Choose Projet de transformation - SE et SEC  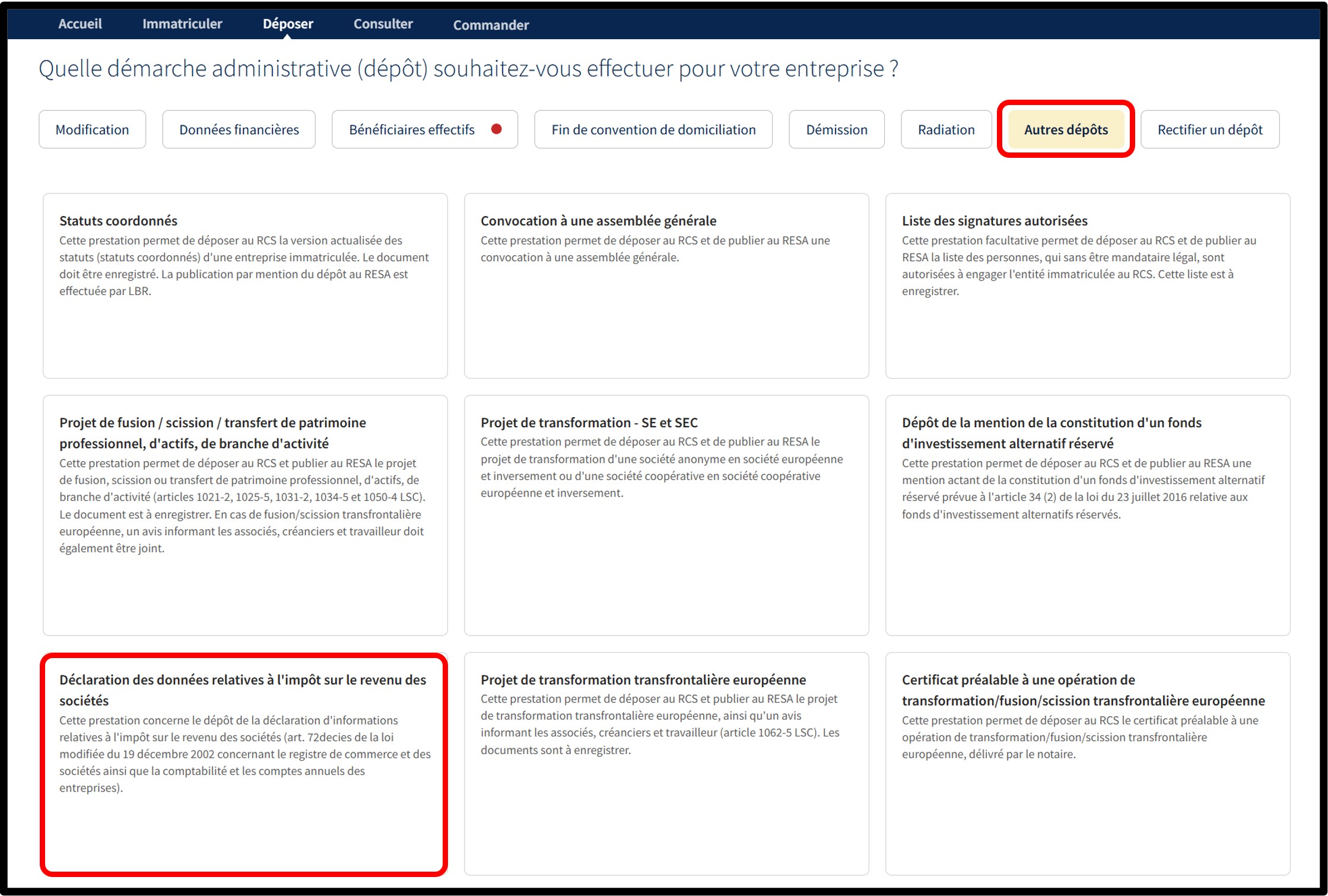pyautogui.click(x=666, y=514)
